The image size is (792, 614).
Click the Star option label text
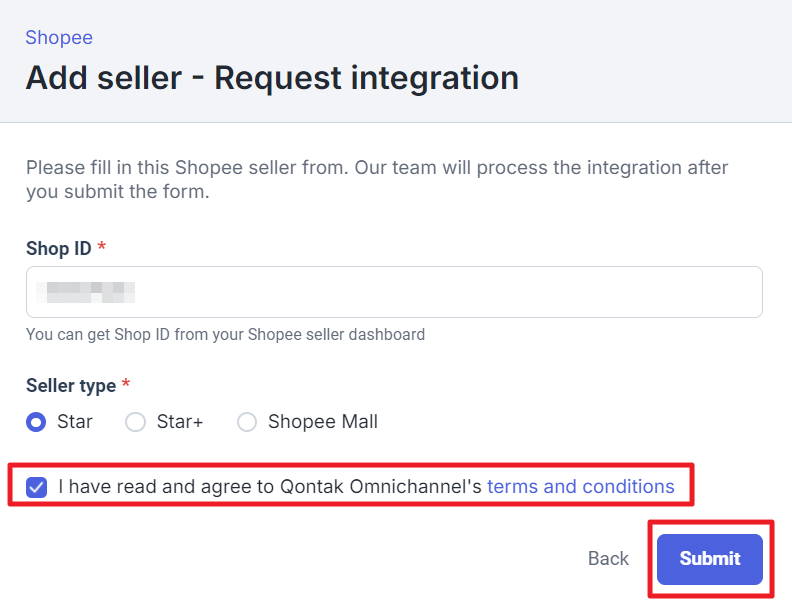(75, 422)
